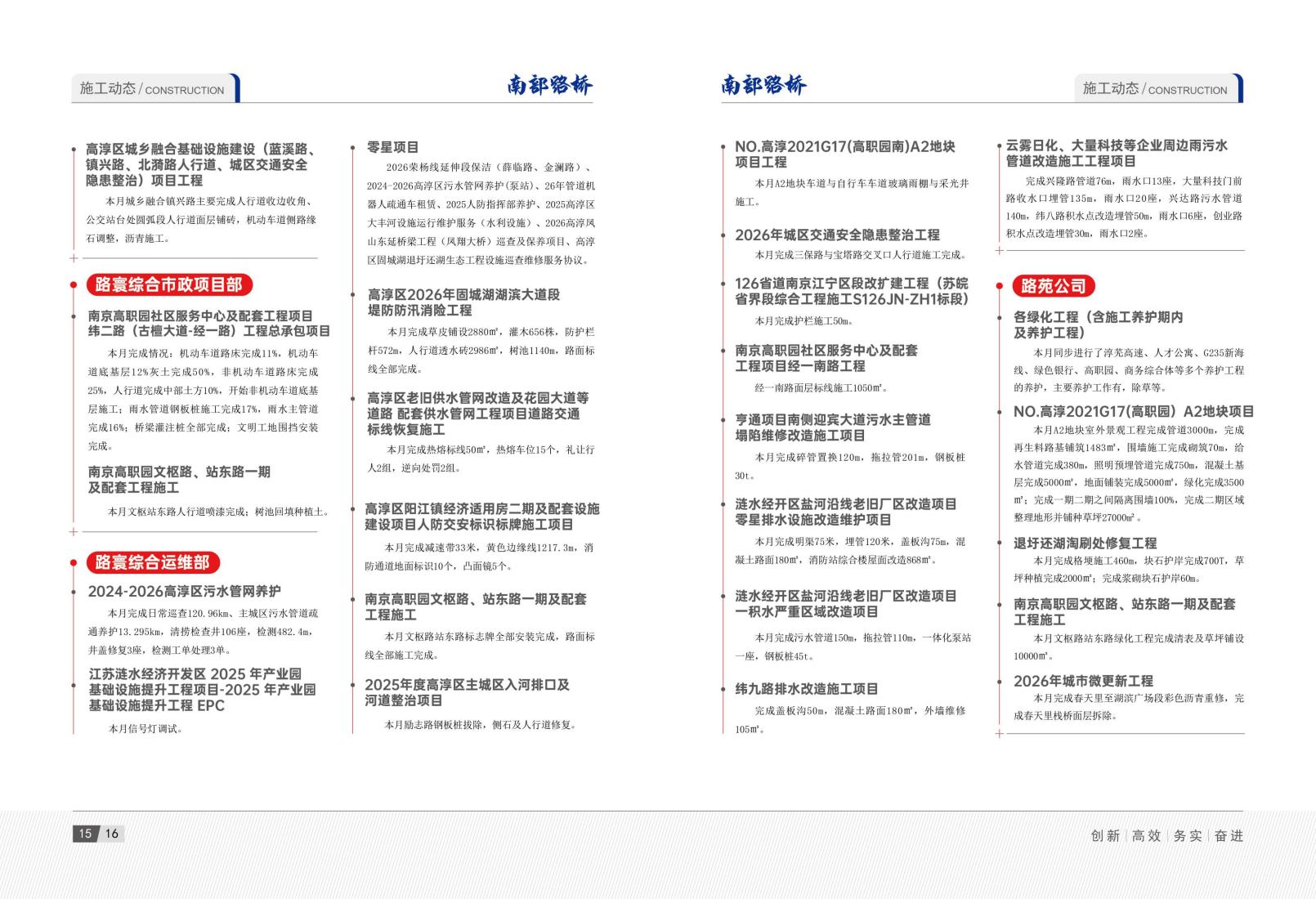Image resolution: width=1316 pixels, height=899 pixels.
Task: Click heading 2026年城区交通安全隐患整治工程
Action: click(x=837, y=235)
